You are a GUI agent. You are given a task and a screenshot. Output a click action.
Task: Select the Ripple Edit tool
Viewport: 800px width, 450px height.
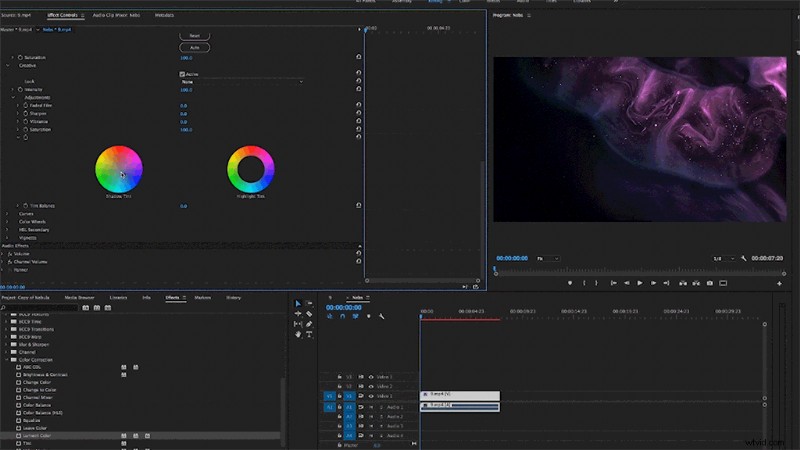click(298, 314)
